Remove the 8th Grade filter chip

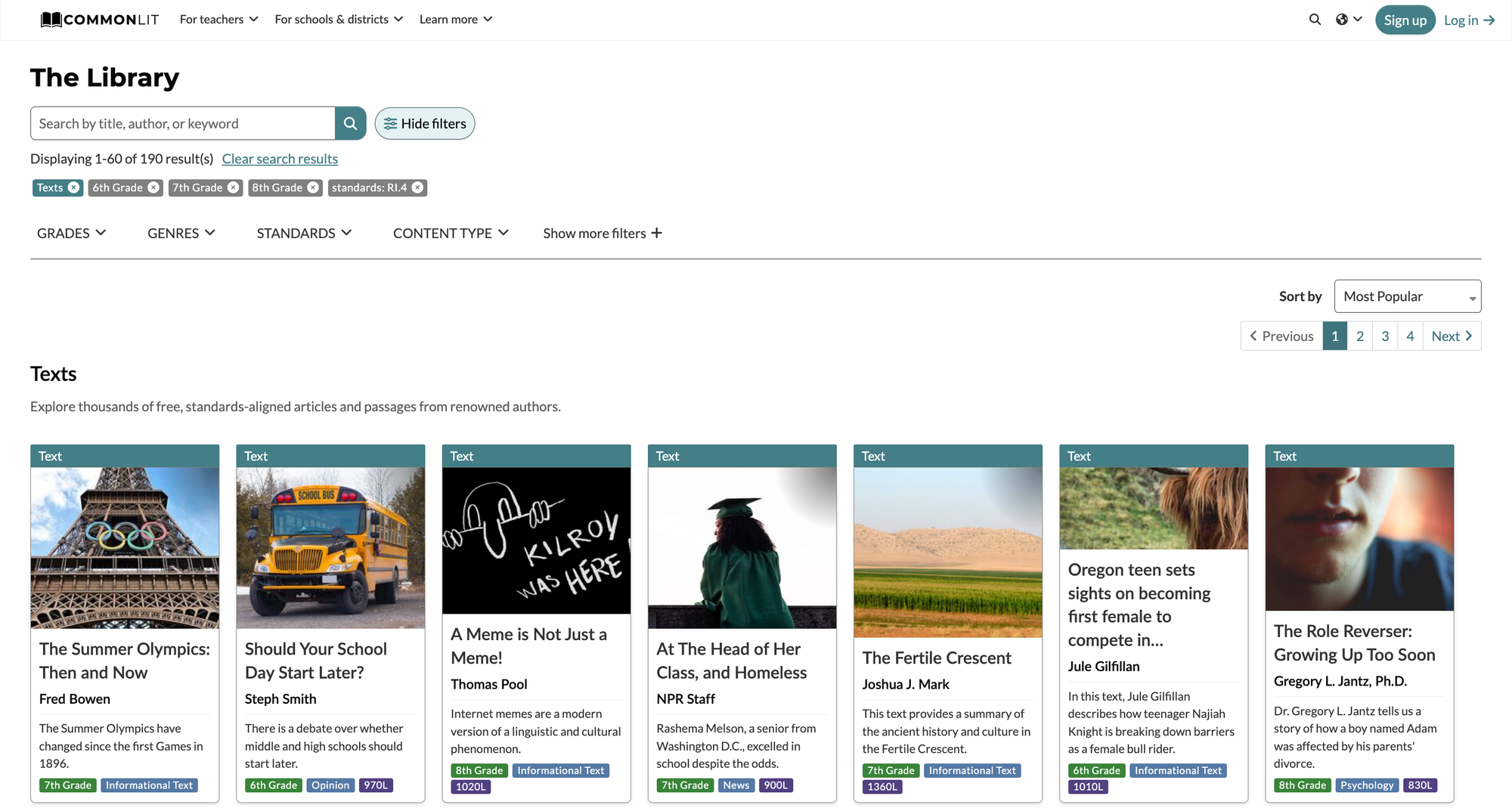(313, 187)
